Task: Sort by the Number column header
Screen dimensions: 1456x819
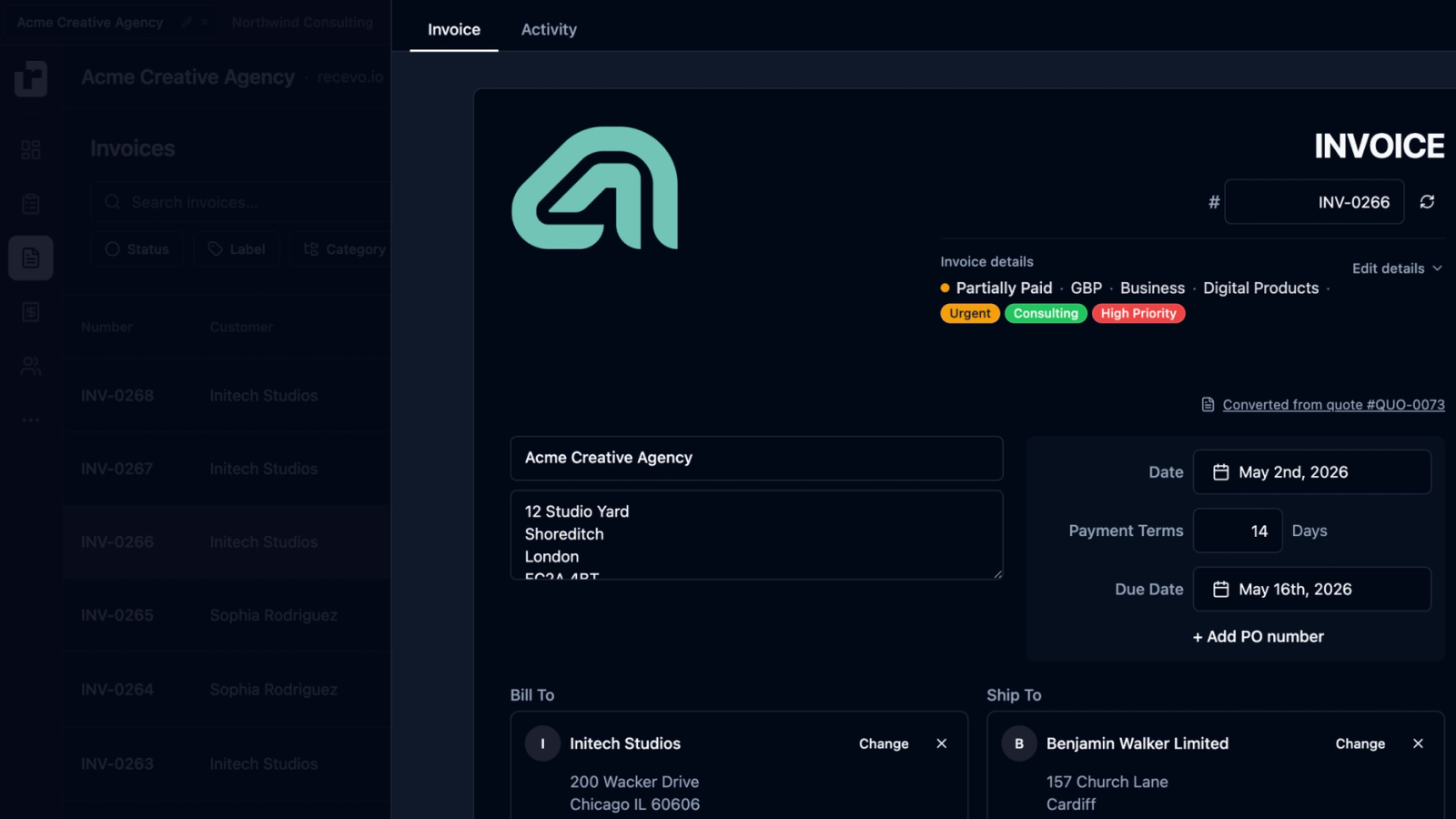Action: (106, 327)
